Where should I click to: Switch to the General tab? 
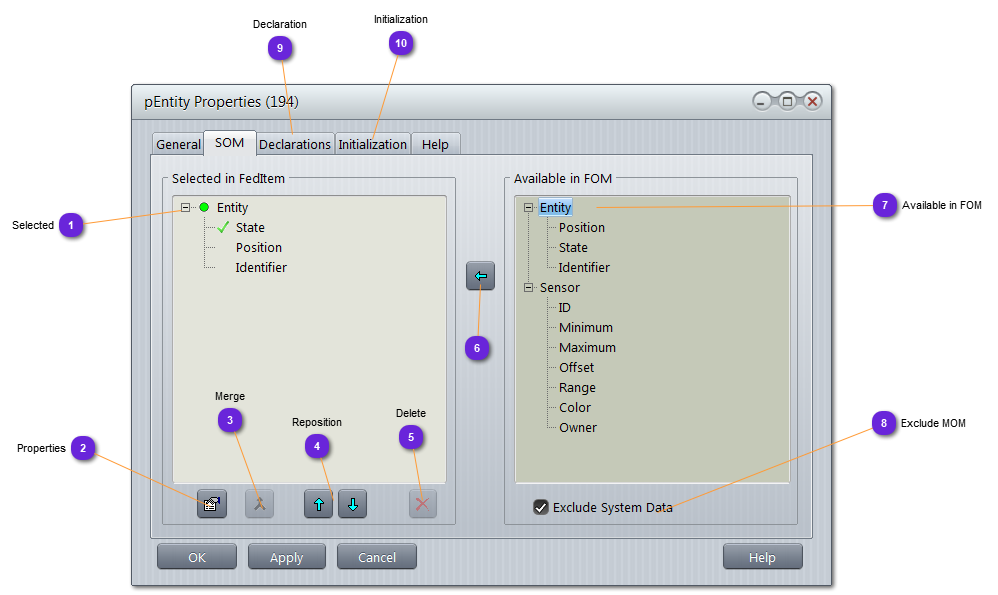point(178,144)
